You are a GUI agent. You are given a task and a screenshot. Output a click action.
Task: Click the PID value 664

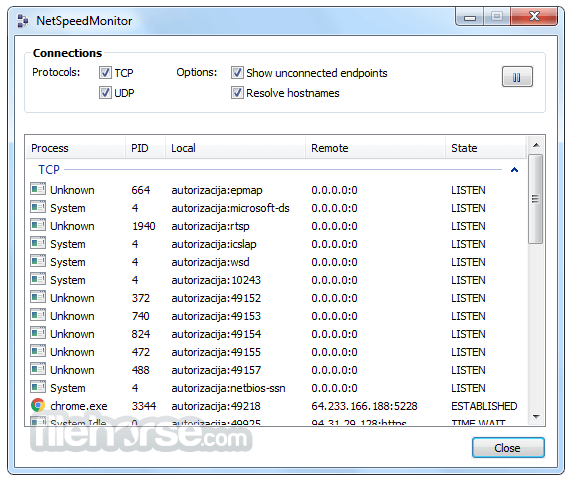tap(141, 190)
